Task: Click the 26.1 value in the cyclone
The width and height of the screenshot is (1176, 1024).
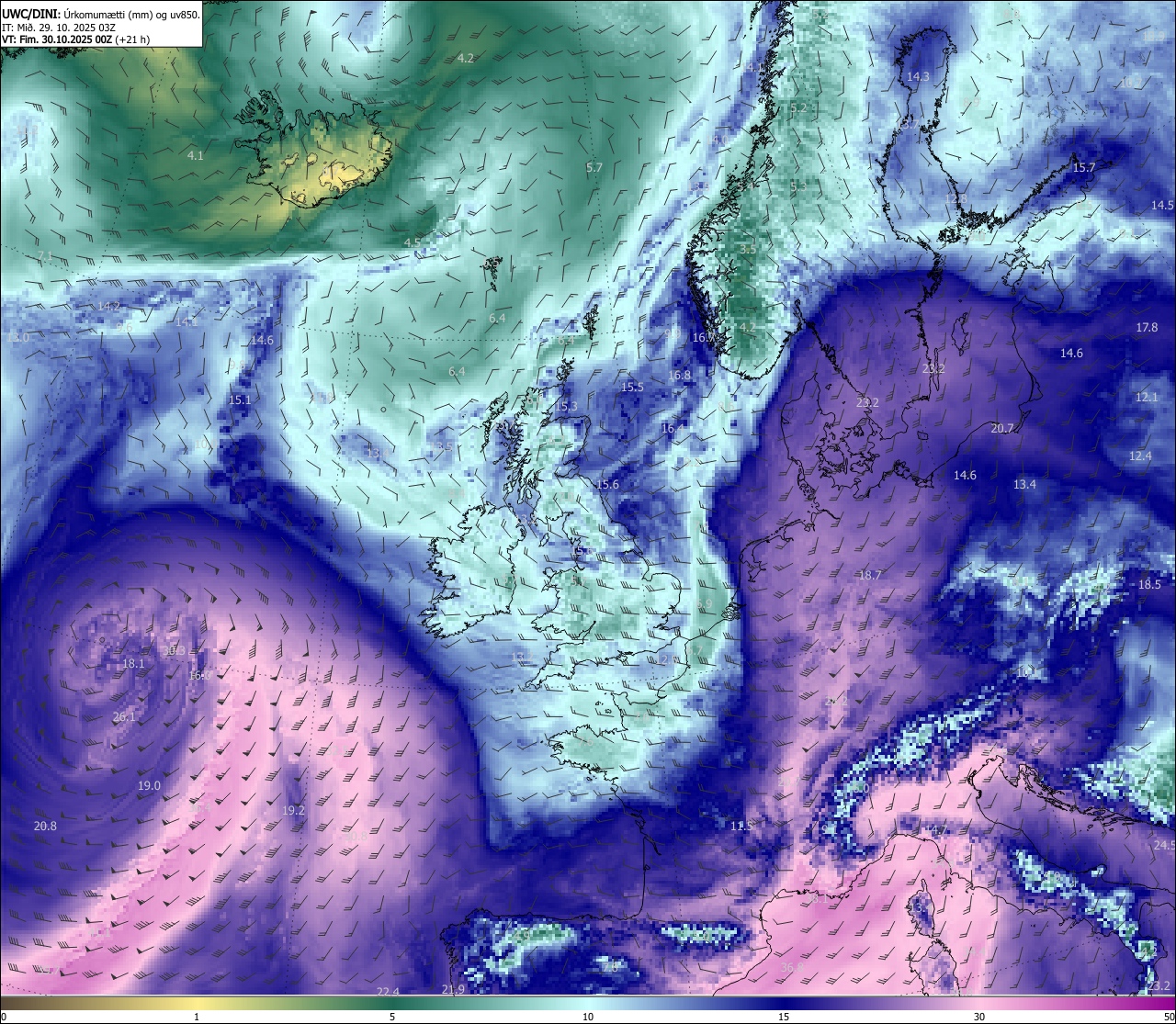Action: [124, 716]
